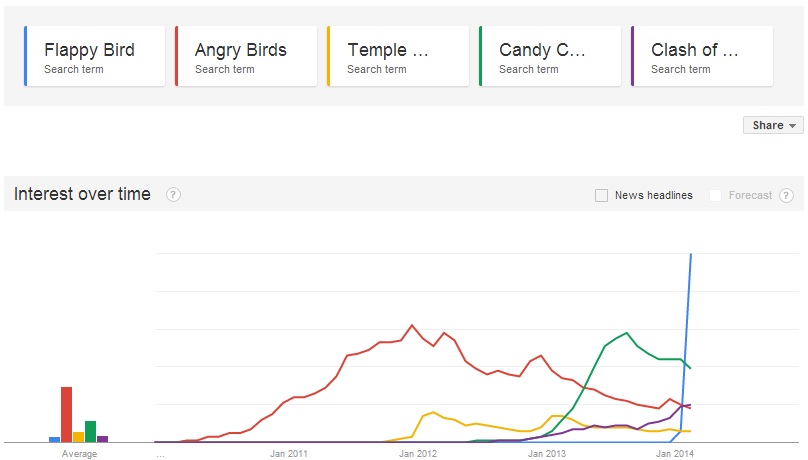Click the Jan 2011 axis label

(x=288, y=454)
